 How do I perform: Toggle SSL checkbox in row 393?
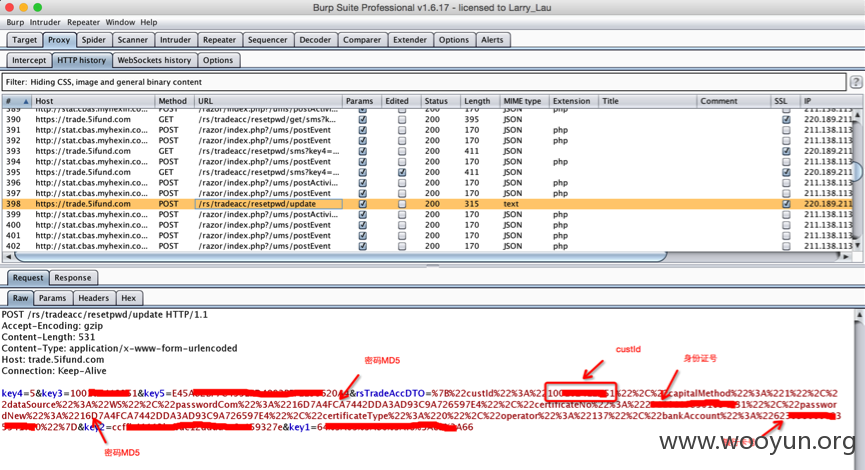(x=786, y=151)
